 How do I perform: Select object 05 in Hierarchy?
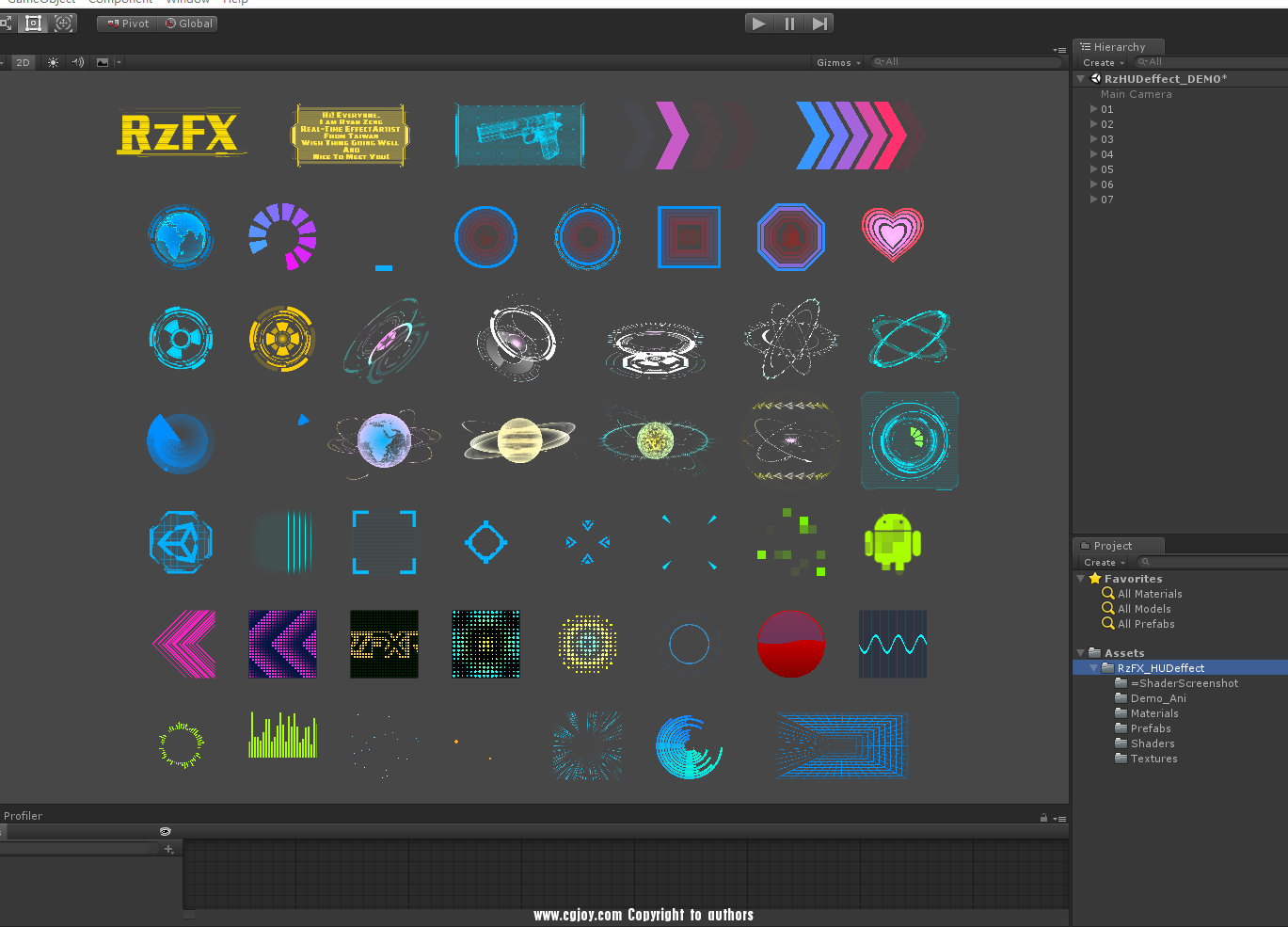pyautogui.click(x=1107, y=169)
